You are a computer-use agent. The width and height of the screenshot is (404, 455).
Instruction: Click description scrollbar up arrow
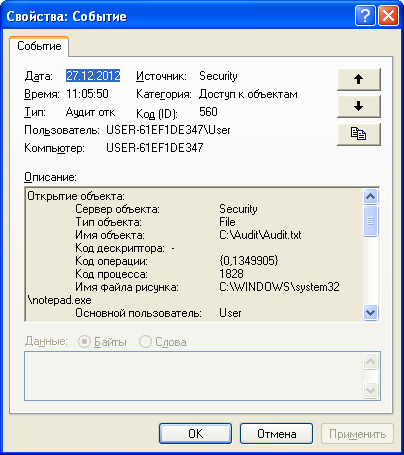point(371,196)
